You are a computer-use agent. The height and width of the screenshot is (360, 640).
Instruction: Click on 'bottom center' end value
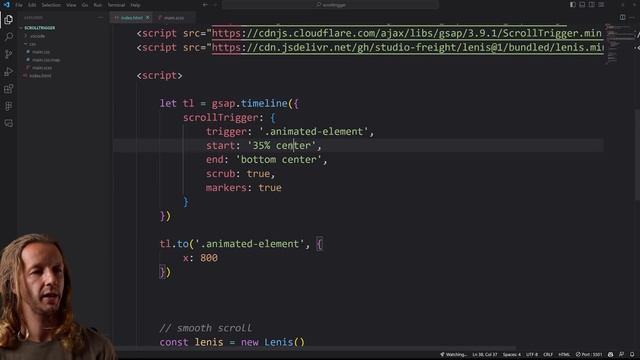279,160
